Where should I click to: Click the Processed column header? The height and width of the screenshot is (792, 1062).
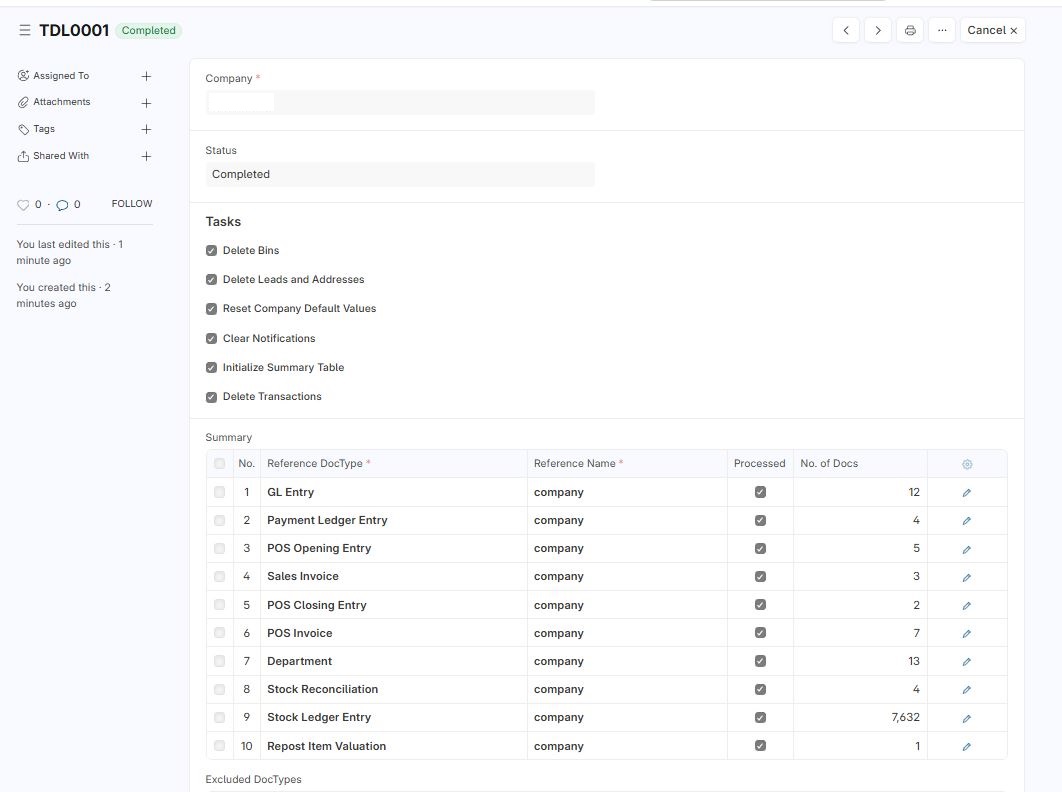coord(760,463)
